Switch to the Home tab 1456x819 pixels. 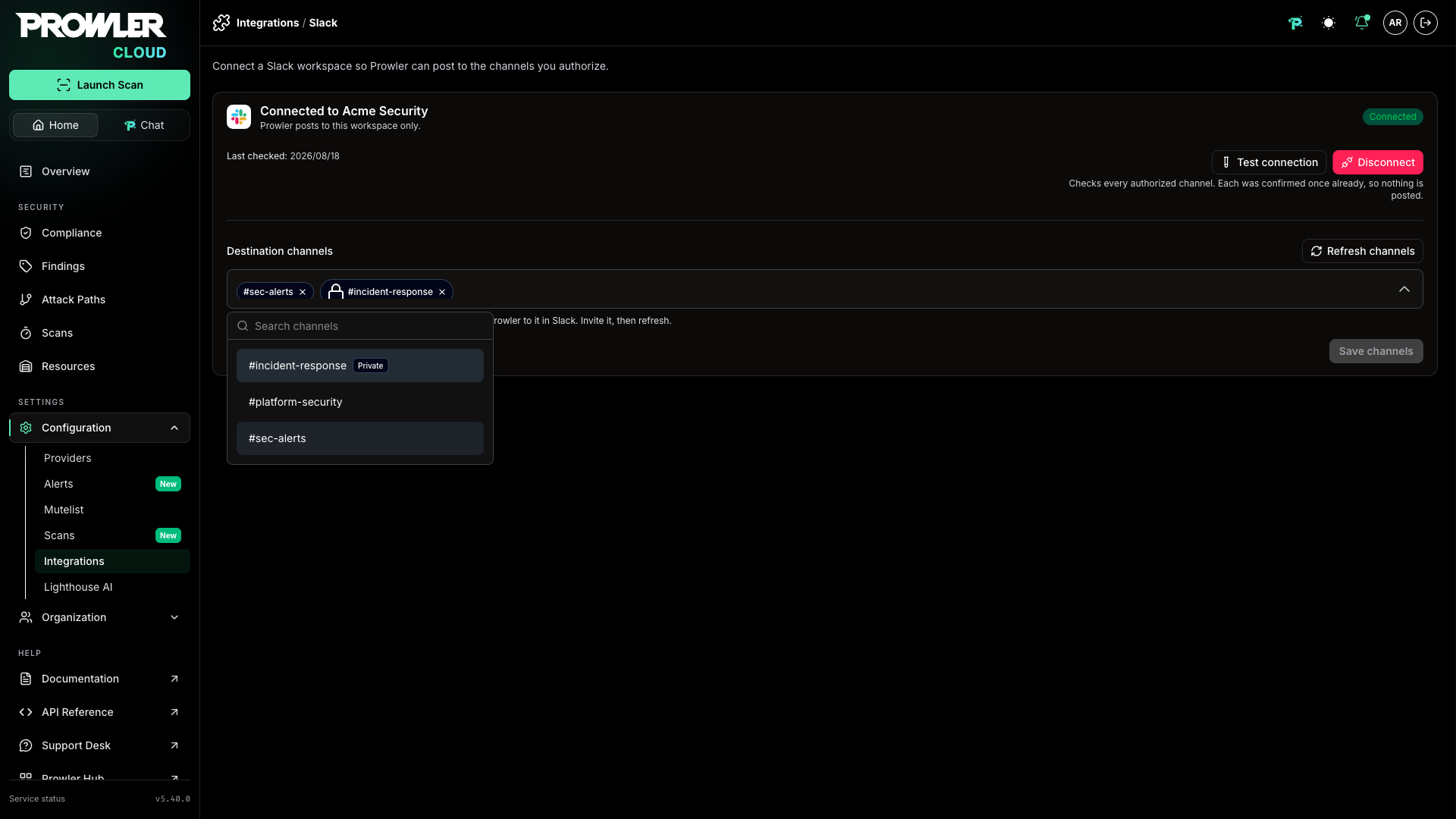[55, 125]
